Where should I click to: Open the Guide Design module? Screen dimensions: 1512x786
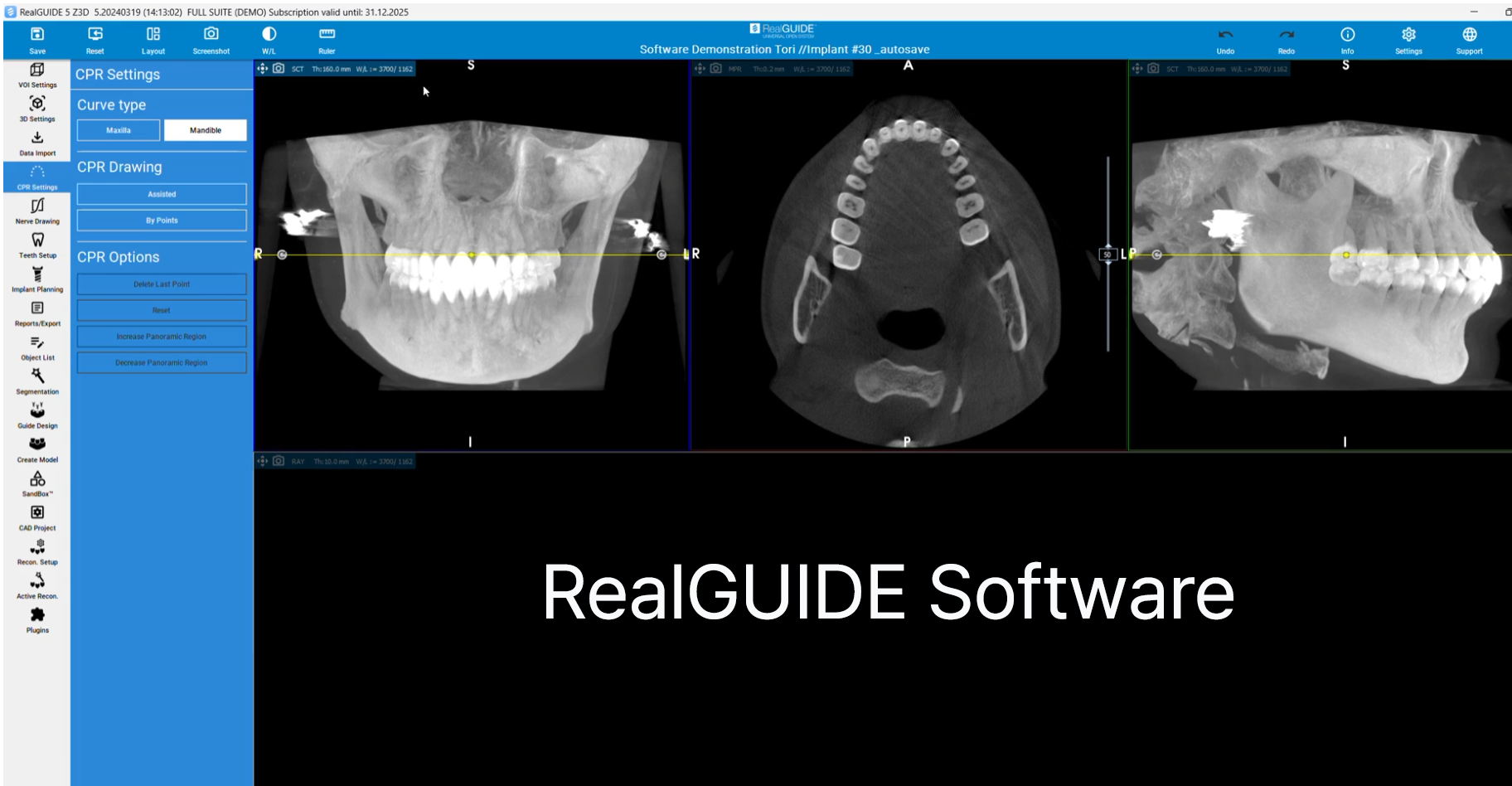click(37, 415)
